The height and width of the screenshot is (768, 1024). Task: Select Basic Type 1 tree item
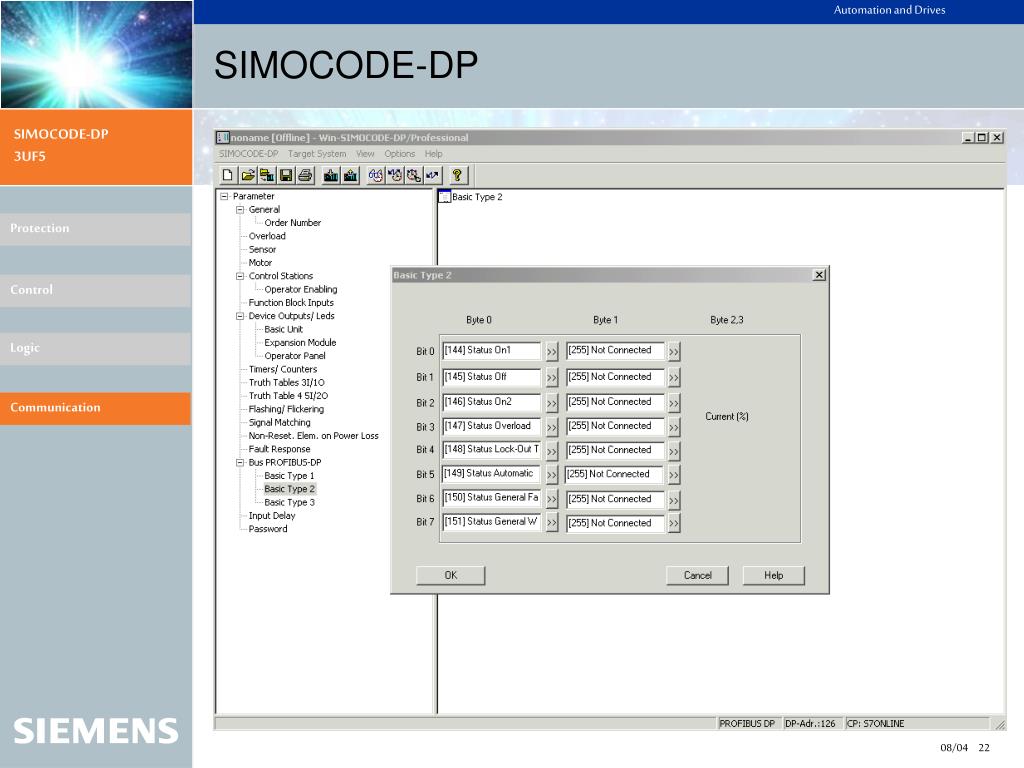point(289,476)
